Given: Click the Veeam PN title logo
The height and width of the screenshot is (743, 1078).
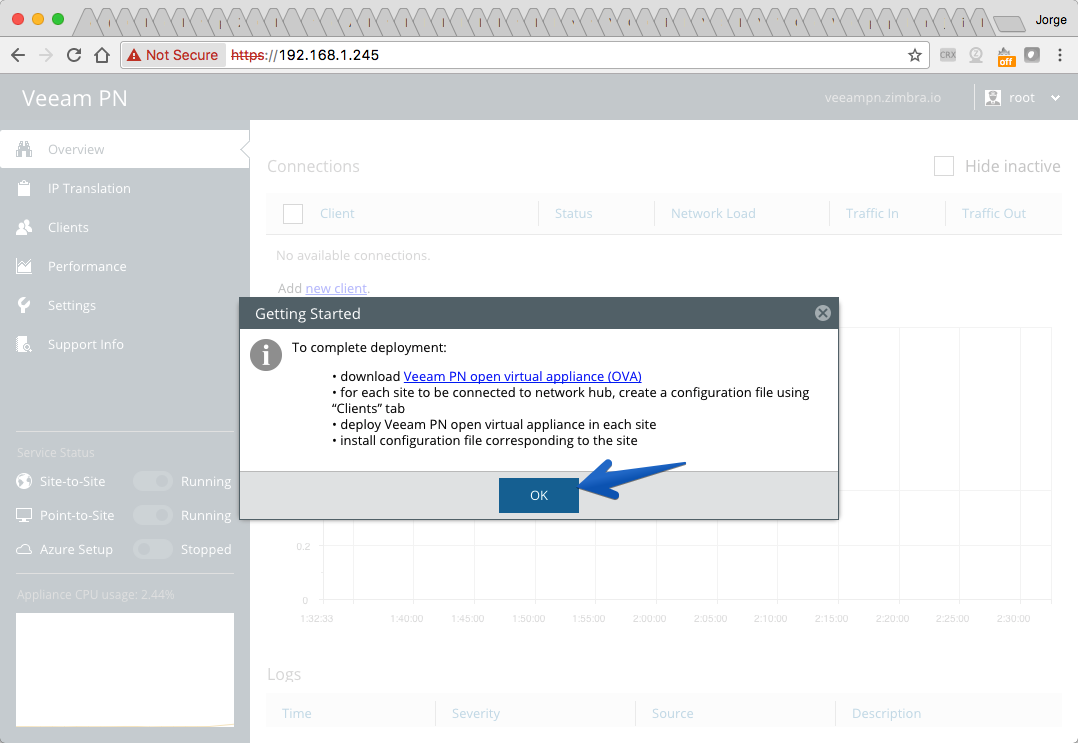Looking at the screenshot, I should click(74, 98).
